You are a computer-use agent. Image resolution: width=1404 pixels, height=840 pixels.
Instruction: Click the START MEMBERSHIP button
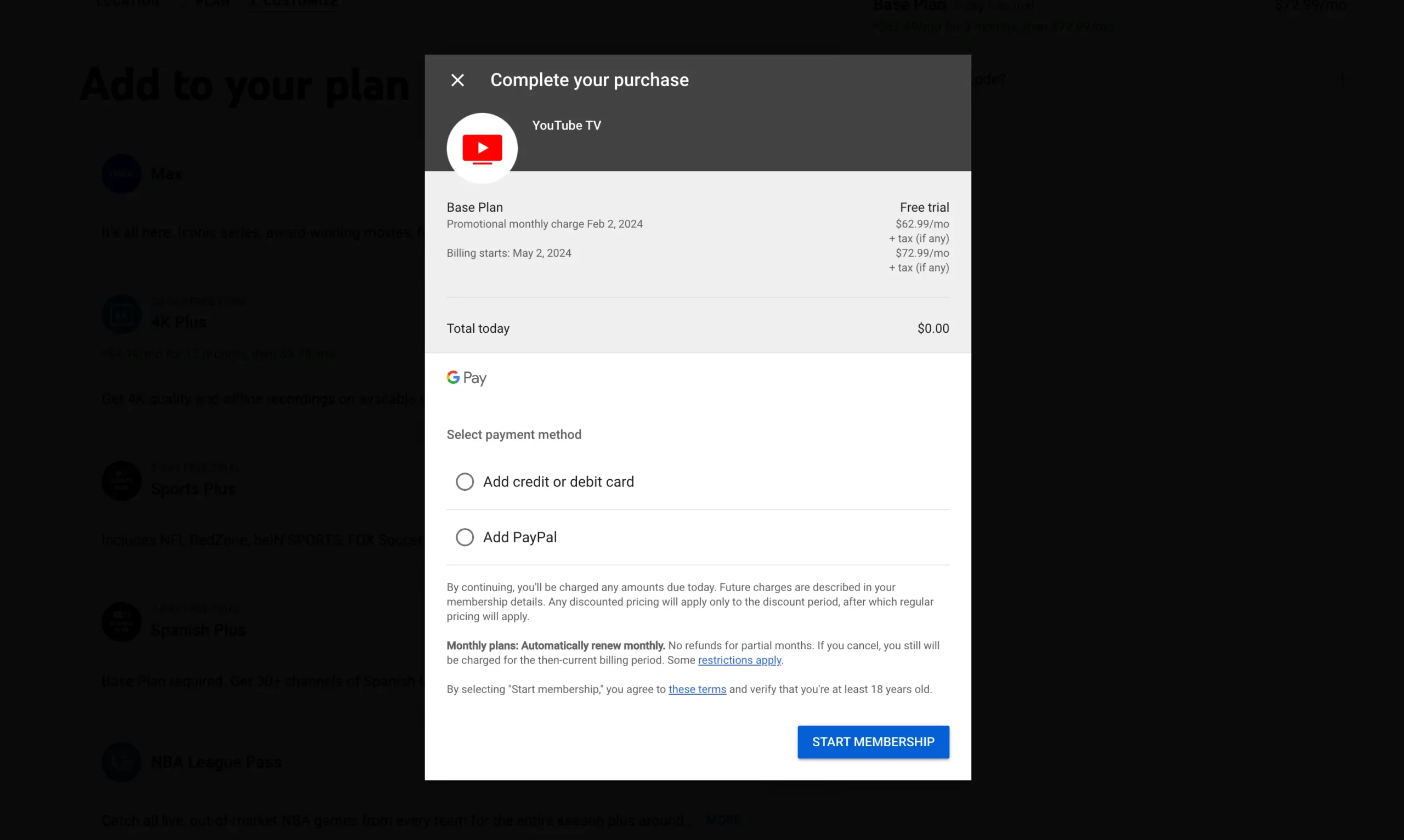coord(873,741)
